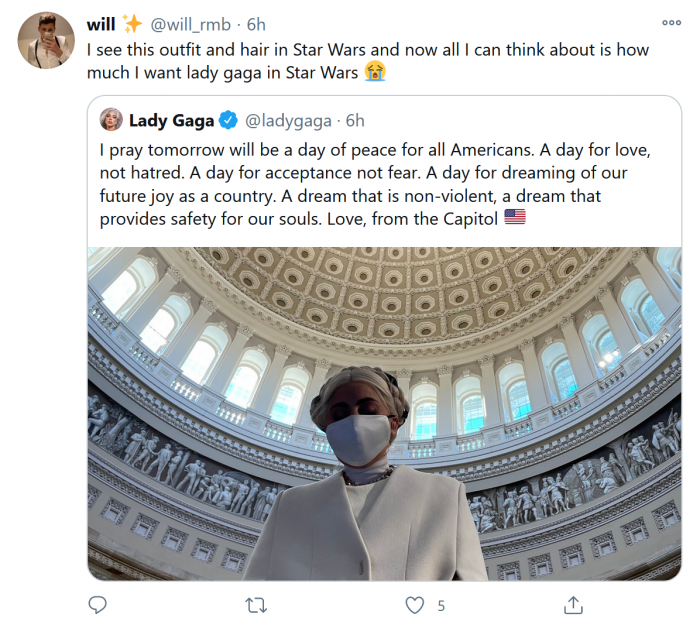
Task: Click the reply speech bubble icon
Action: tap(97, 605)
